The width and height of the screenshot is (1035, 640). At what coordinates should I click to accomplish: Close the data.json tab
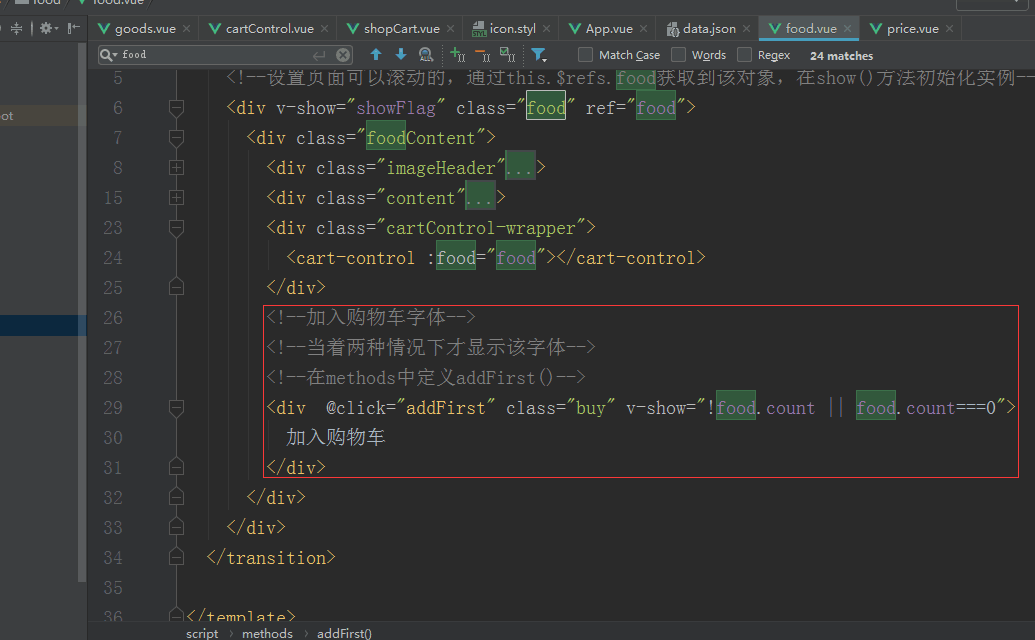coord(746,28)
